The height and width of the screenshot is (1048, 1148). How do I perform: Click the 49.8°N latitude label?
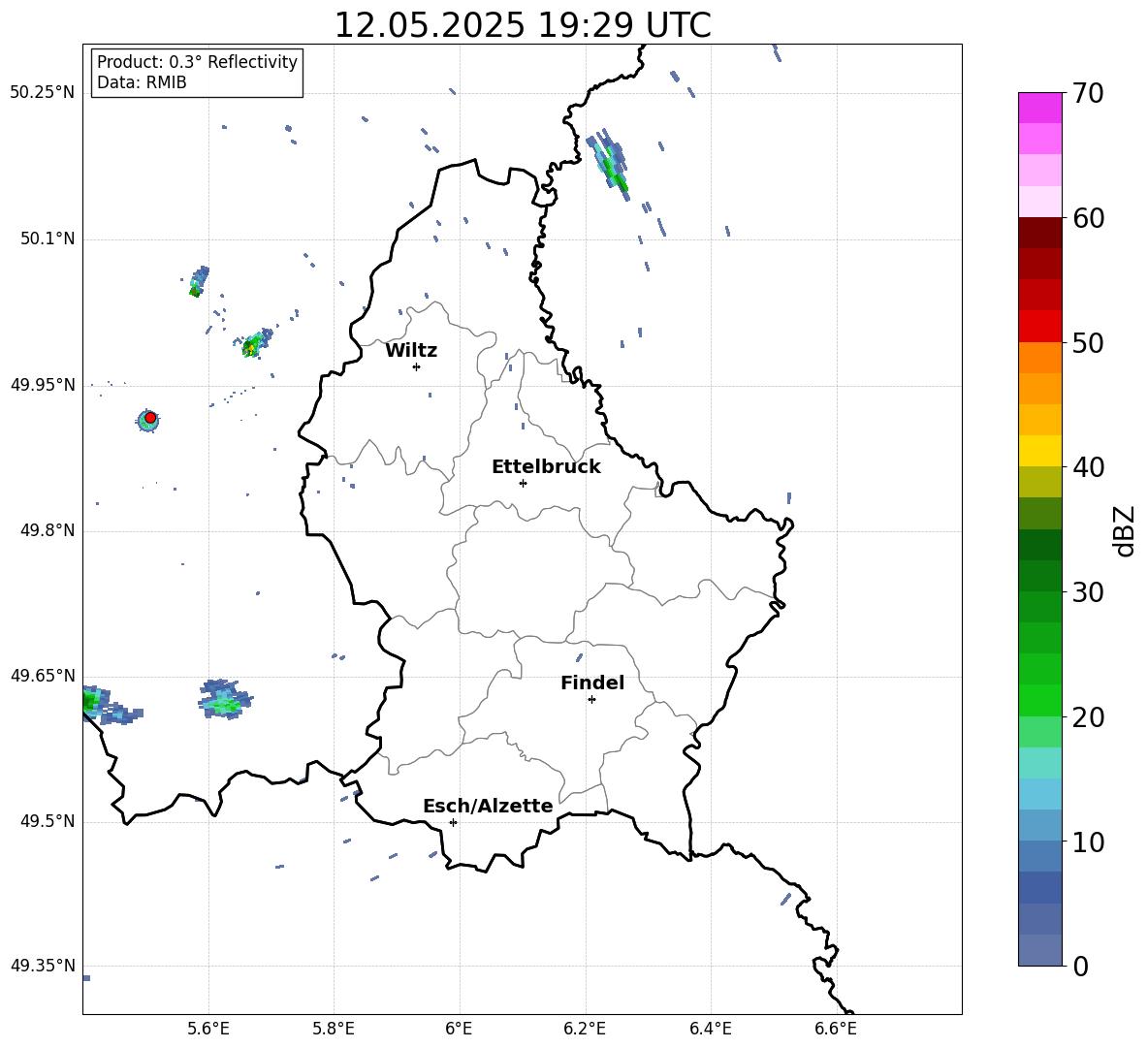48,530
